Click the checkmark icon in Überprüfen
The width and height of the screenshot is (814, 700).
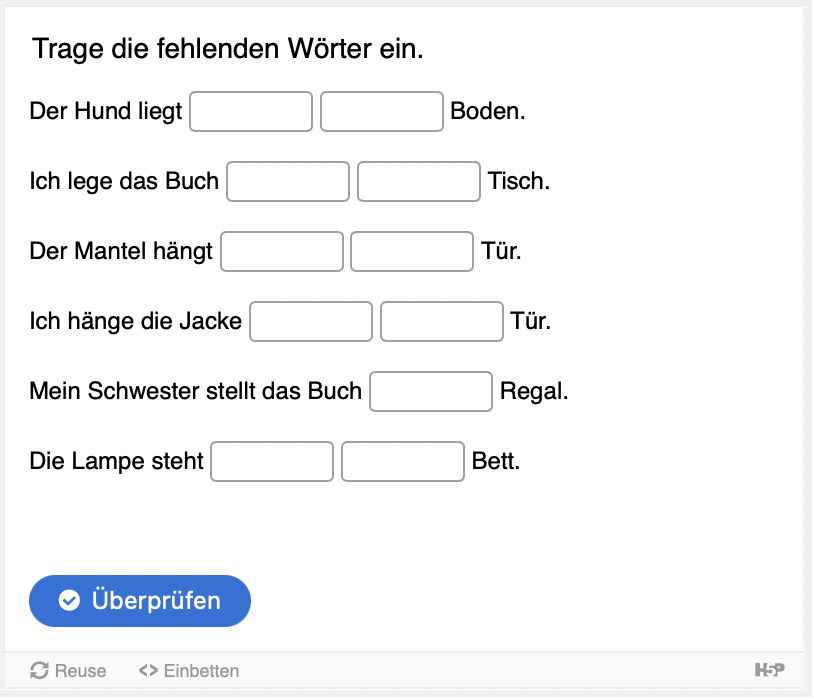pos(69,601)
